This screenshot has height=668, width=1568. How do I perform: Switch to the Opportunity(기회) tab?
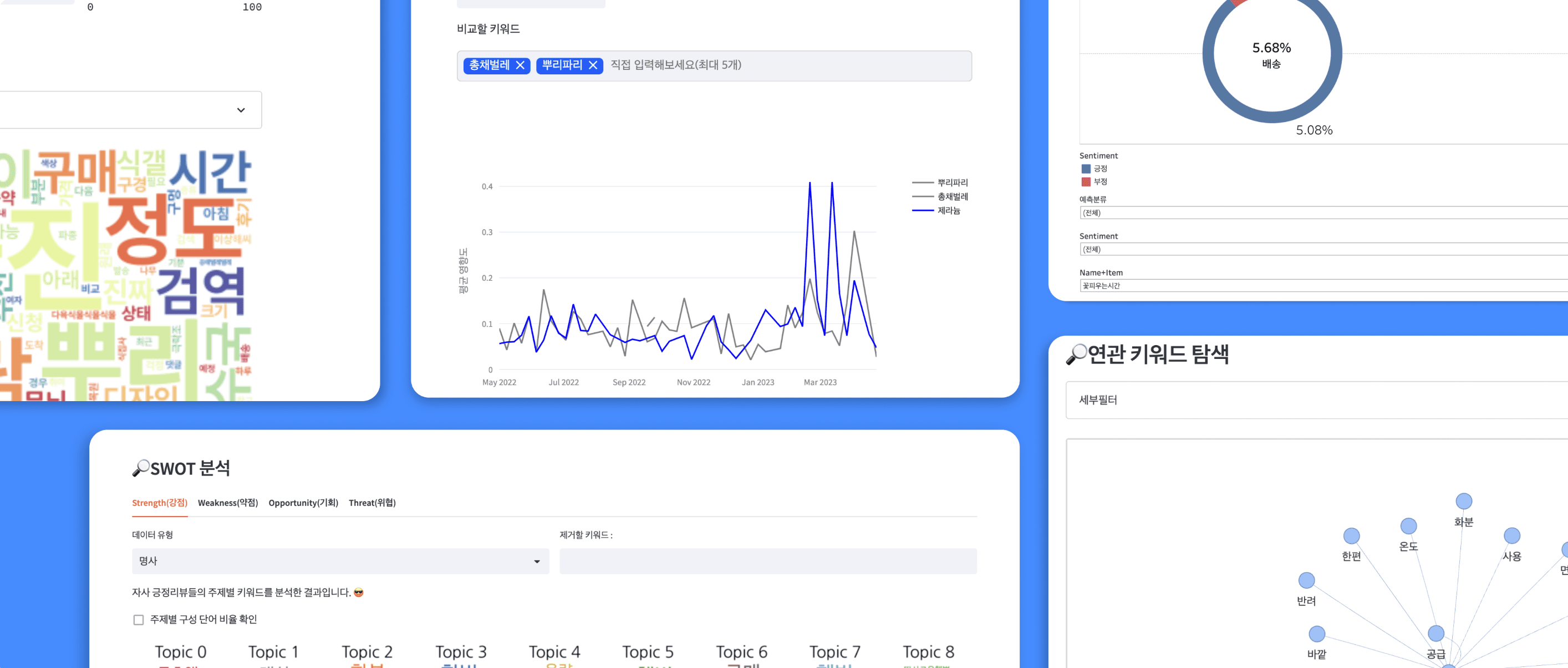303,503
